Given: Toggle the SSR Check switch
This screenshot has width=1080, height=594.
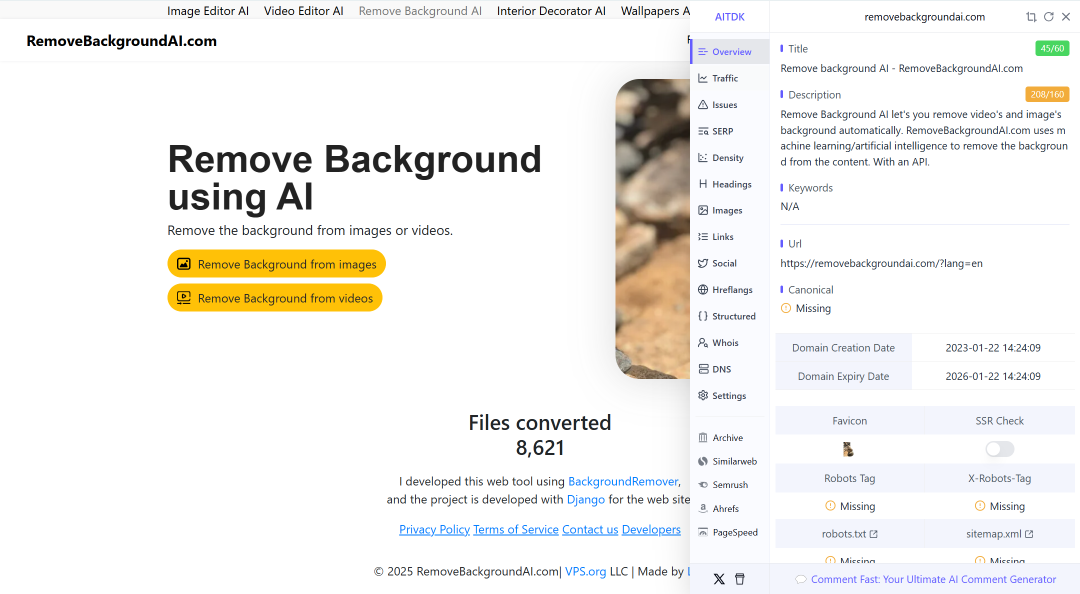Looking at the screenshot, I should [999, 449].
